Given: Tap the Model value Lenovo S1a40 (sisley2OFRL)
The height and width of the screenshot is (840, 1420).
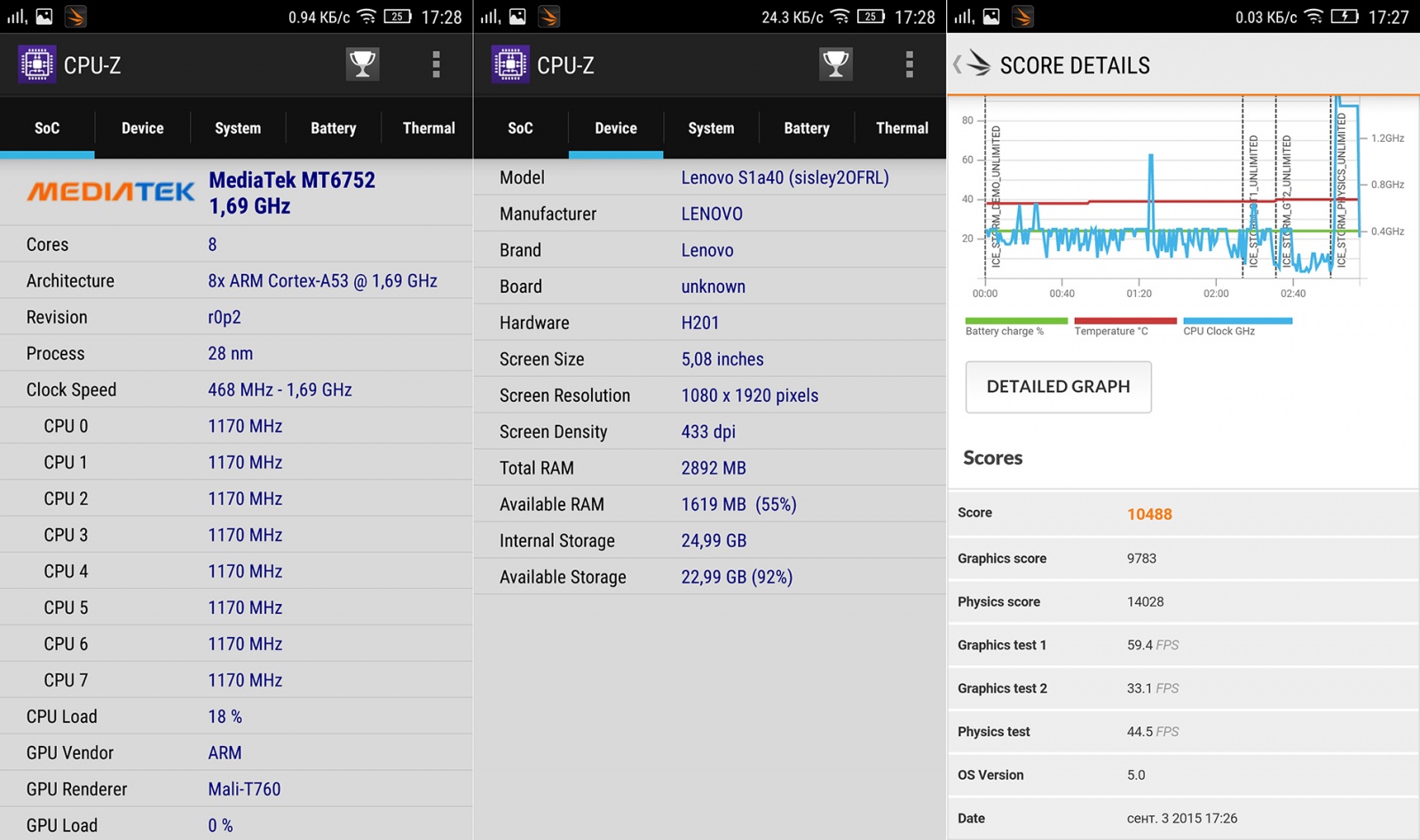Looking at the screenshot, I should click(x=785, y=178).
